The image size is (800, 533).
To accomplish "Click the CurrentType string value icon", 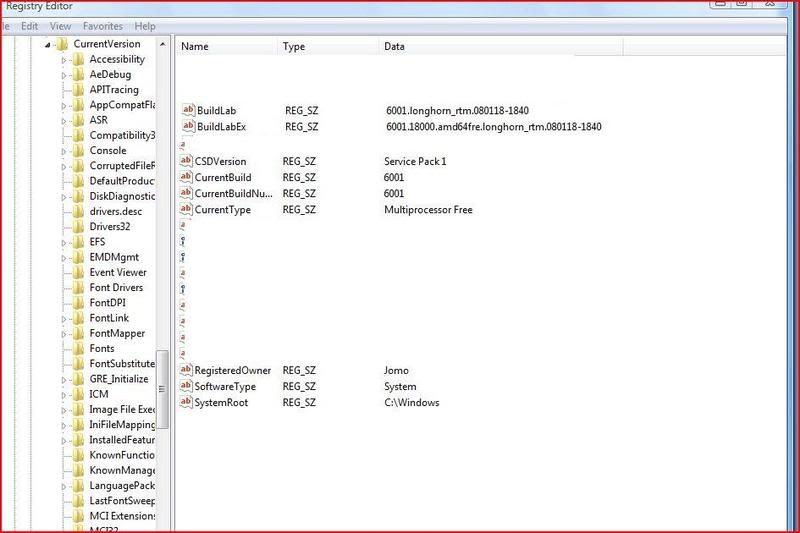I will (x=186, y=209).
